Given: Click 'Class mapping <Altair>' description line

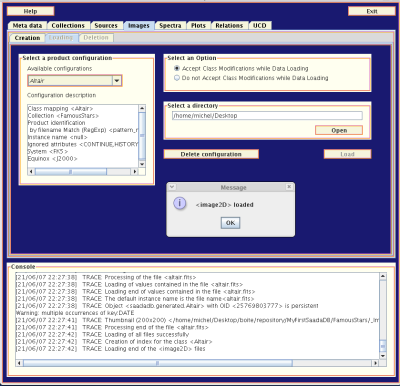Looking at the screenshot, I should coord(60,109).
